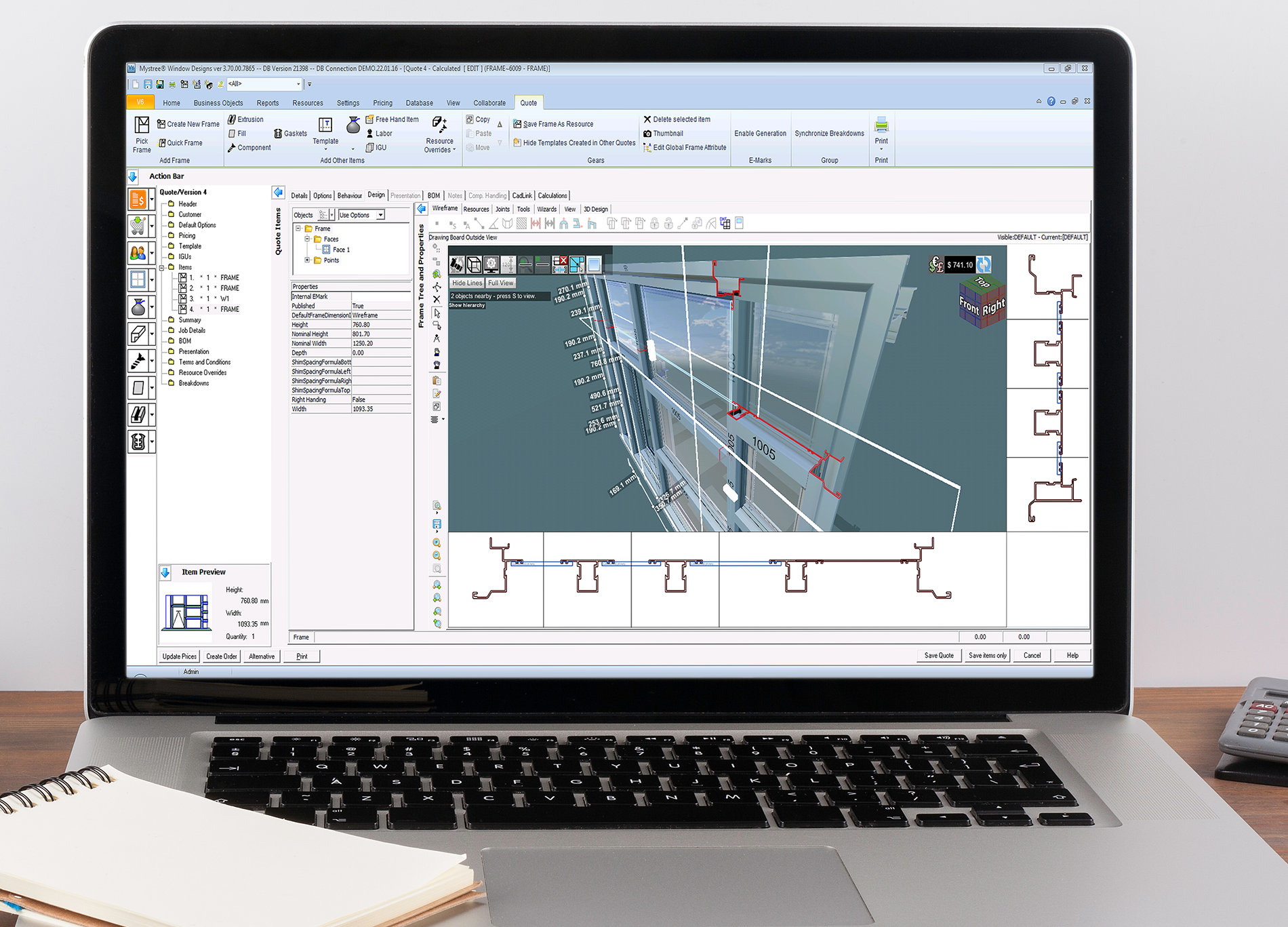Collapse Quote Items panel with blue arrow
The image size is (1288, 927).
click(x=278, y=193)
